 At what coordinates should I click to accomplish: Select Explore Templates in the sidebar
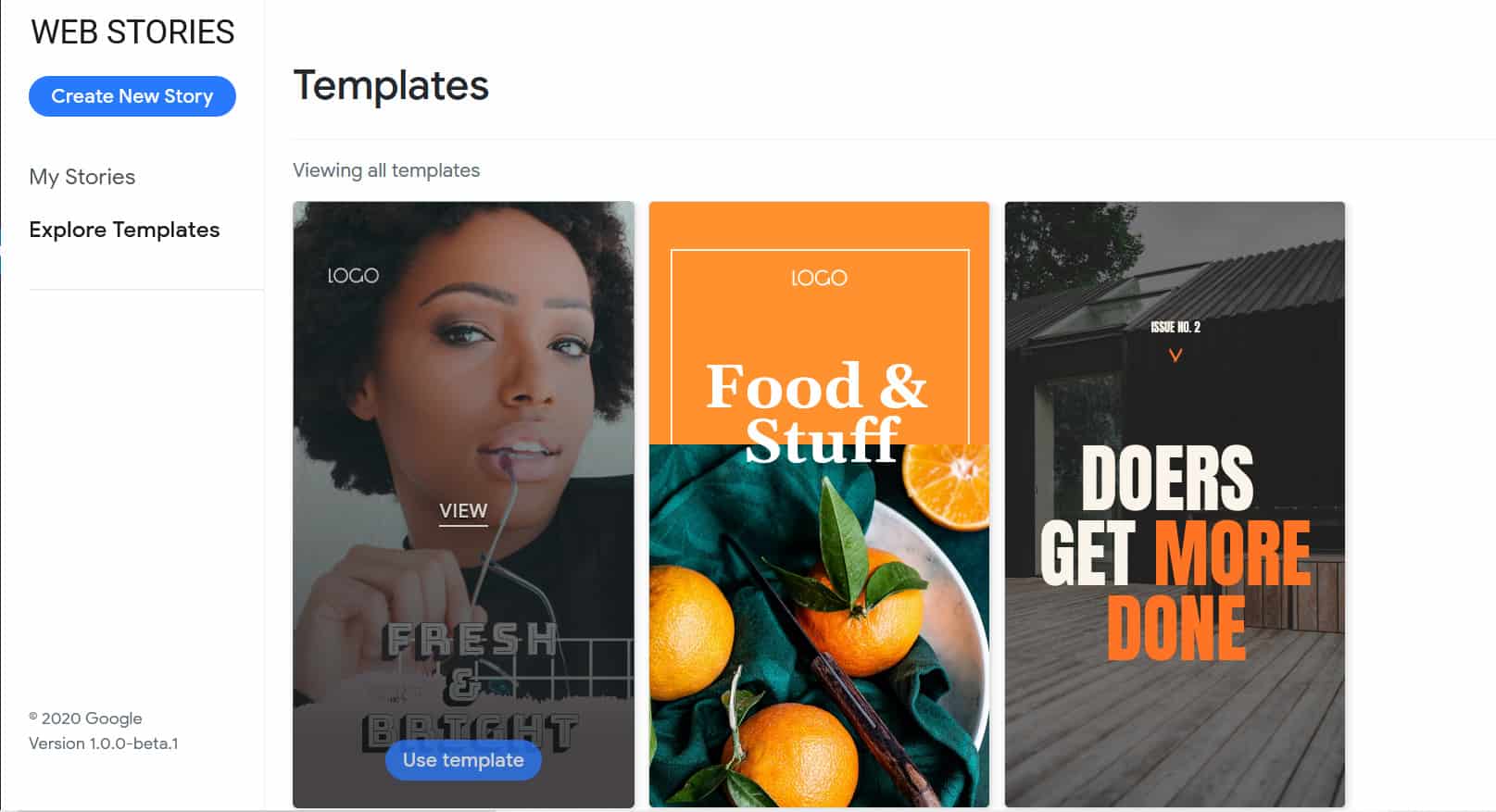click(124, 230)
